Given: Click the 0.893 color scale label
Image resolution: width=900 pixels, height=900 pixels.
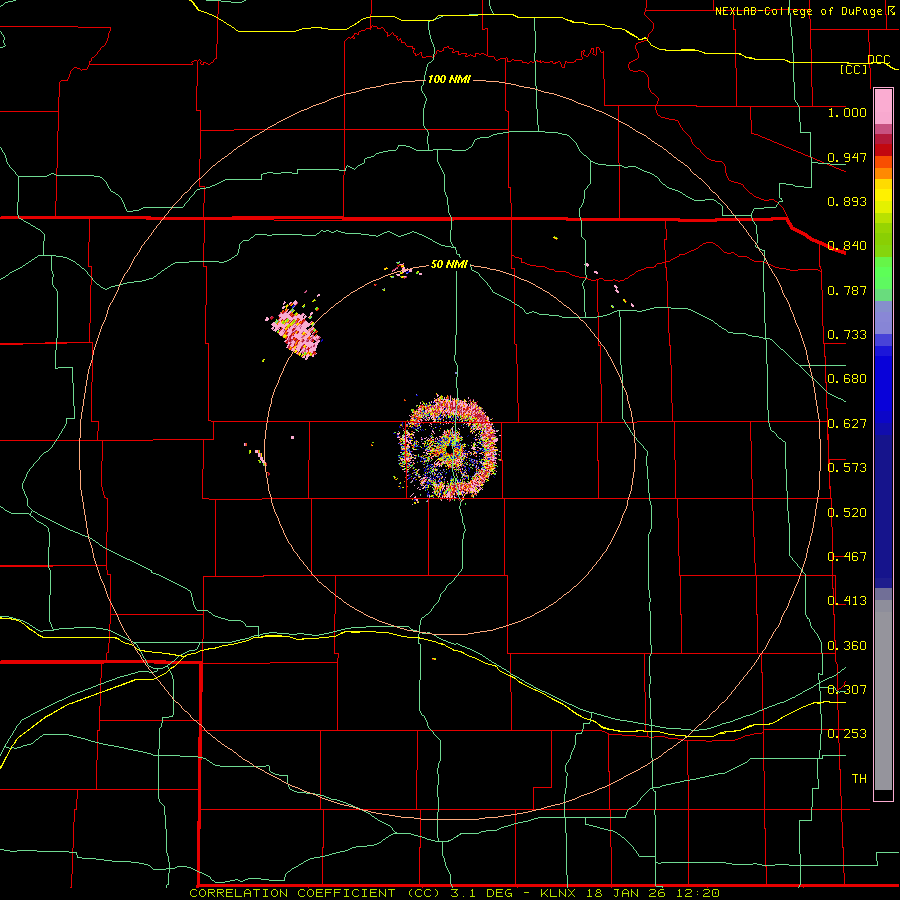Looking at the screenshot, I should tap(847, 201).
